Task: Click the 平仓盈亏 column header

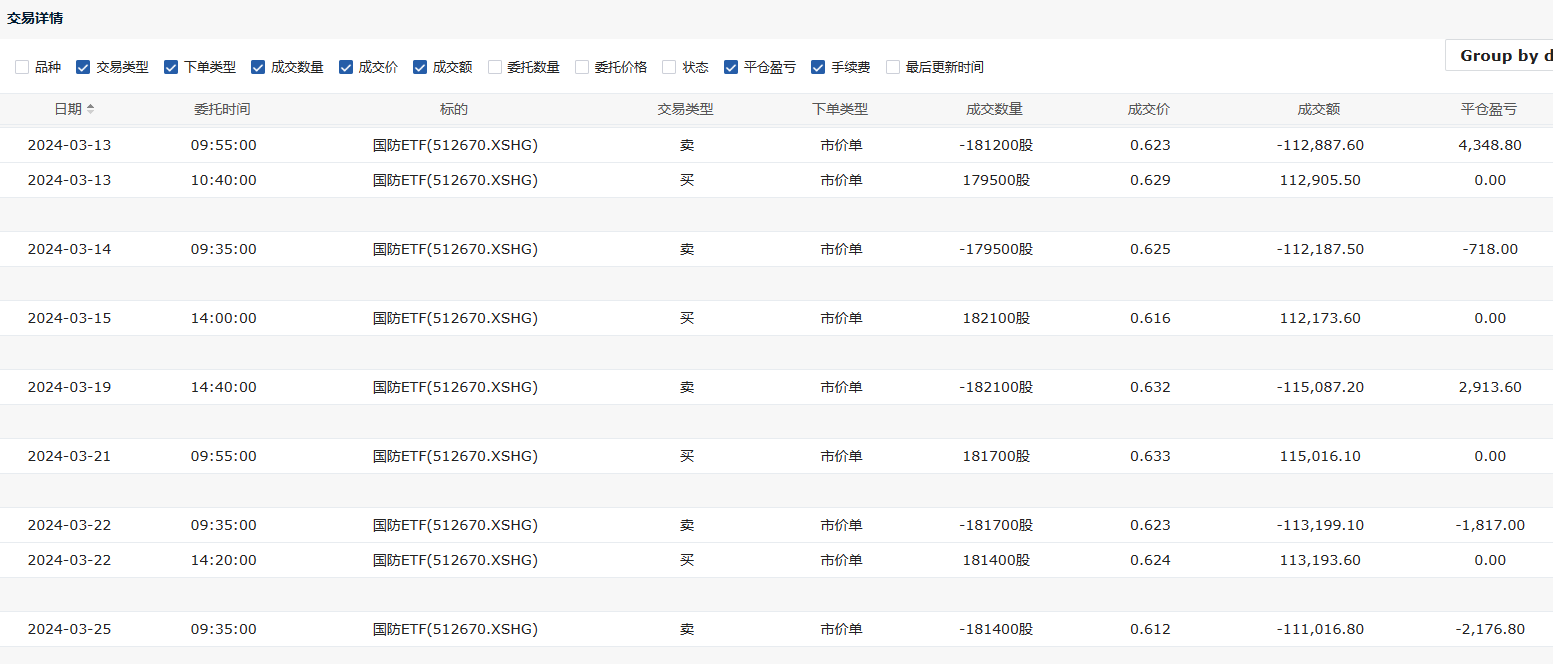Action: (1489, 109)
